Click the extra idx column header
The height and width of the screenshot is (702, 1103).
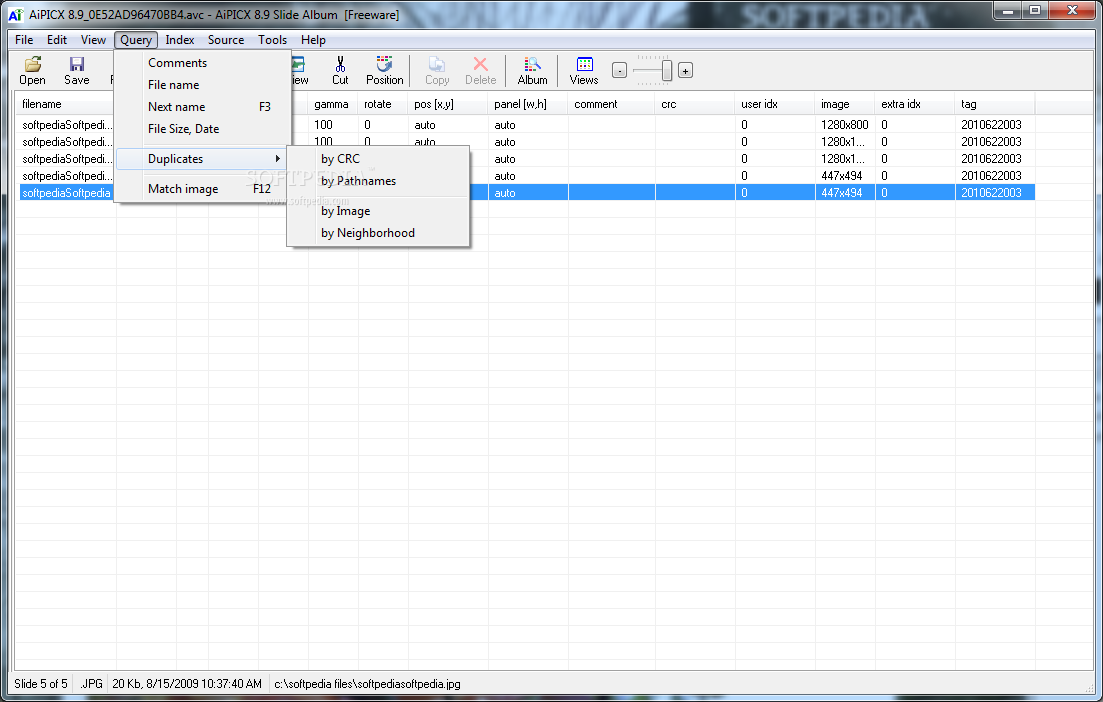coord(915,104)
